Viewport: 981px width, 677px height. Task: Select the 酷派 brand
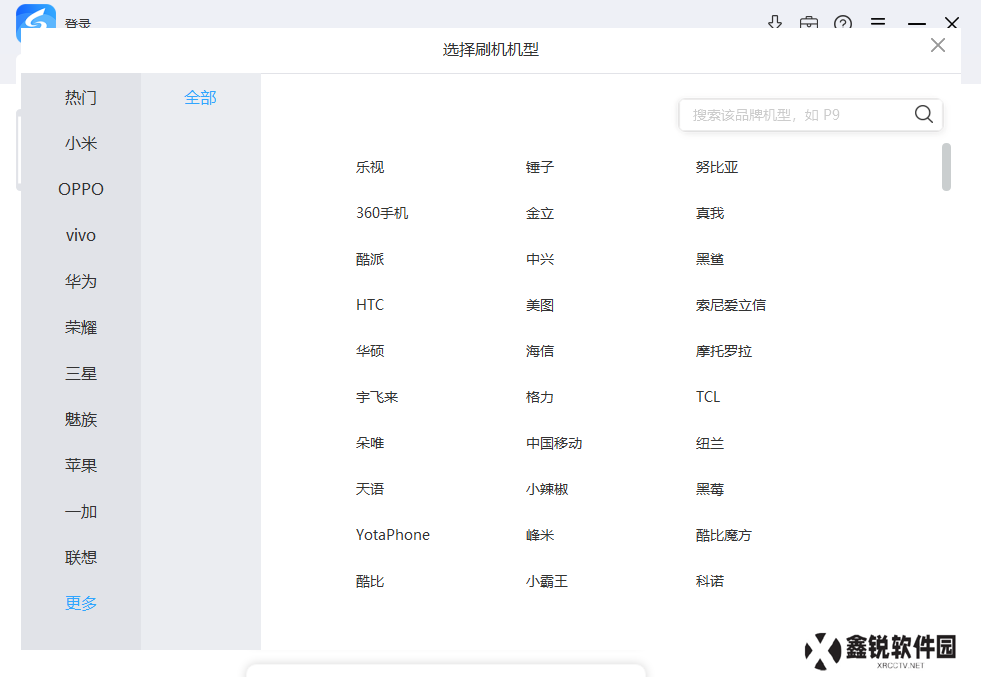pos(370,259)
